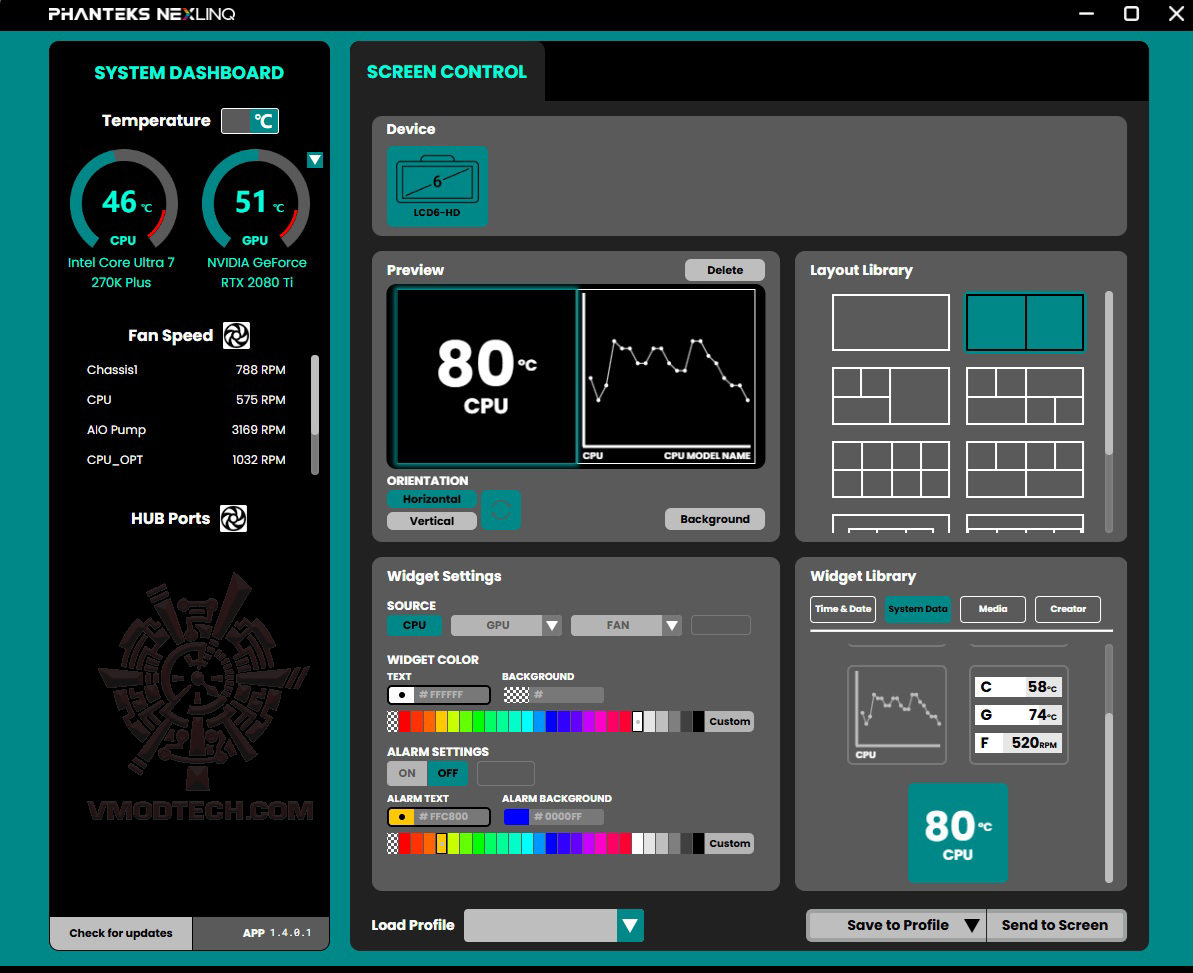Image resolution: width=1193 pixels, height=973 pixels.
Task: Click the CPU_OPT 1032 RPM row
Action: (186, 459)
